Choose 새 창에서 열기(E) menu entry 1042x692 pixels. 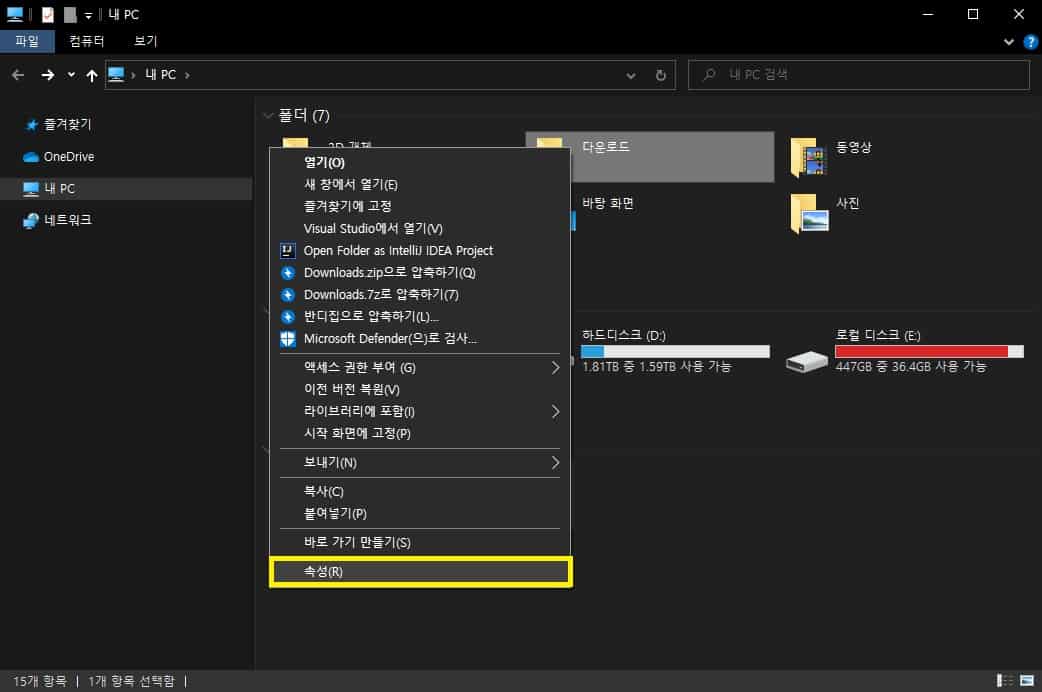(419, 185)
